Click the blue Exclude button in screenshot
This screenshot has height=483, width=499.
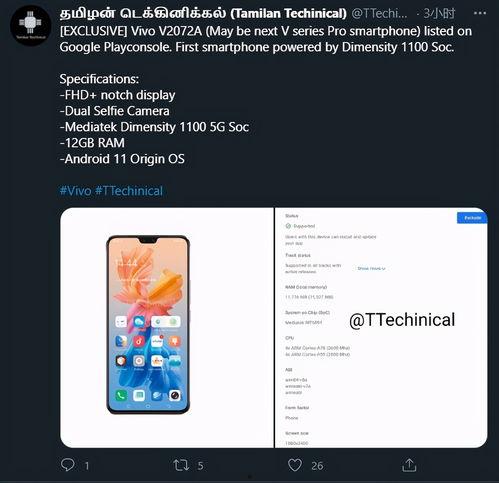472,218
